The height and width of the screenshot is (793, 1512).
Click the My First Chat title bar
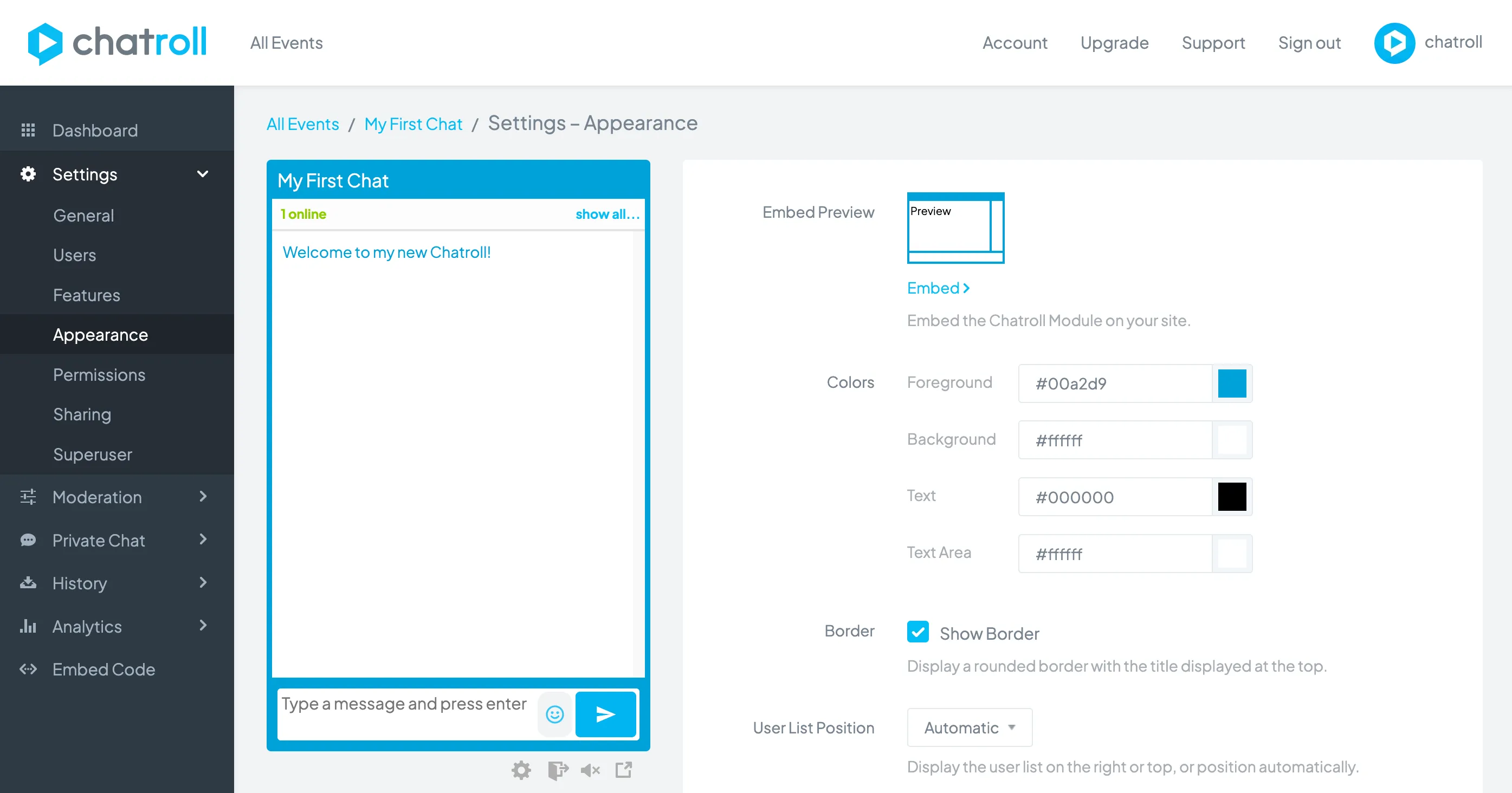pos(458,180)
